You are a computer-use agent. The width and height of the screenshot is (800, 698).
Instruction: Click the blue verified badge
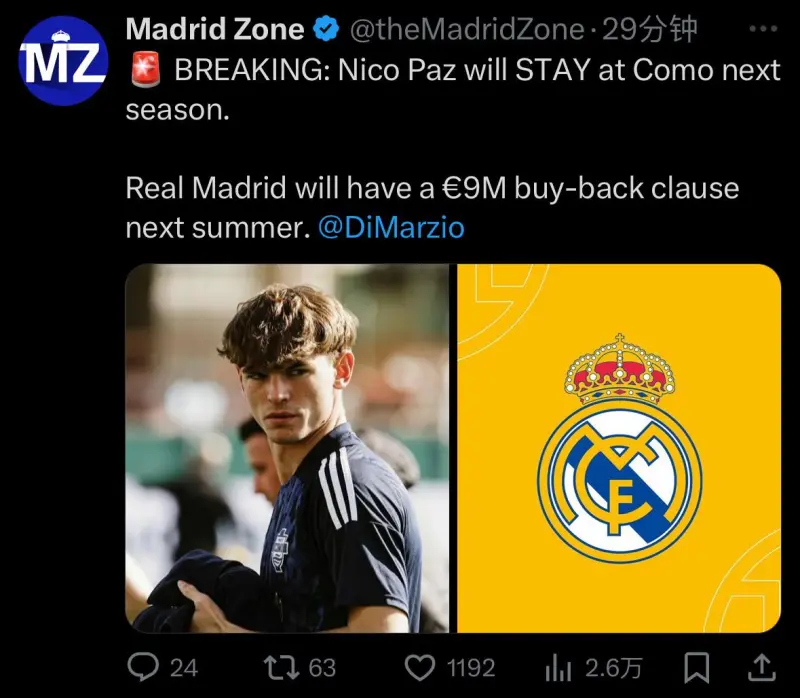(x=326, y=29)
